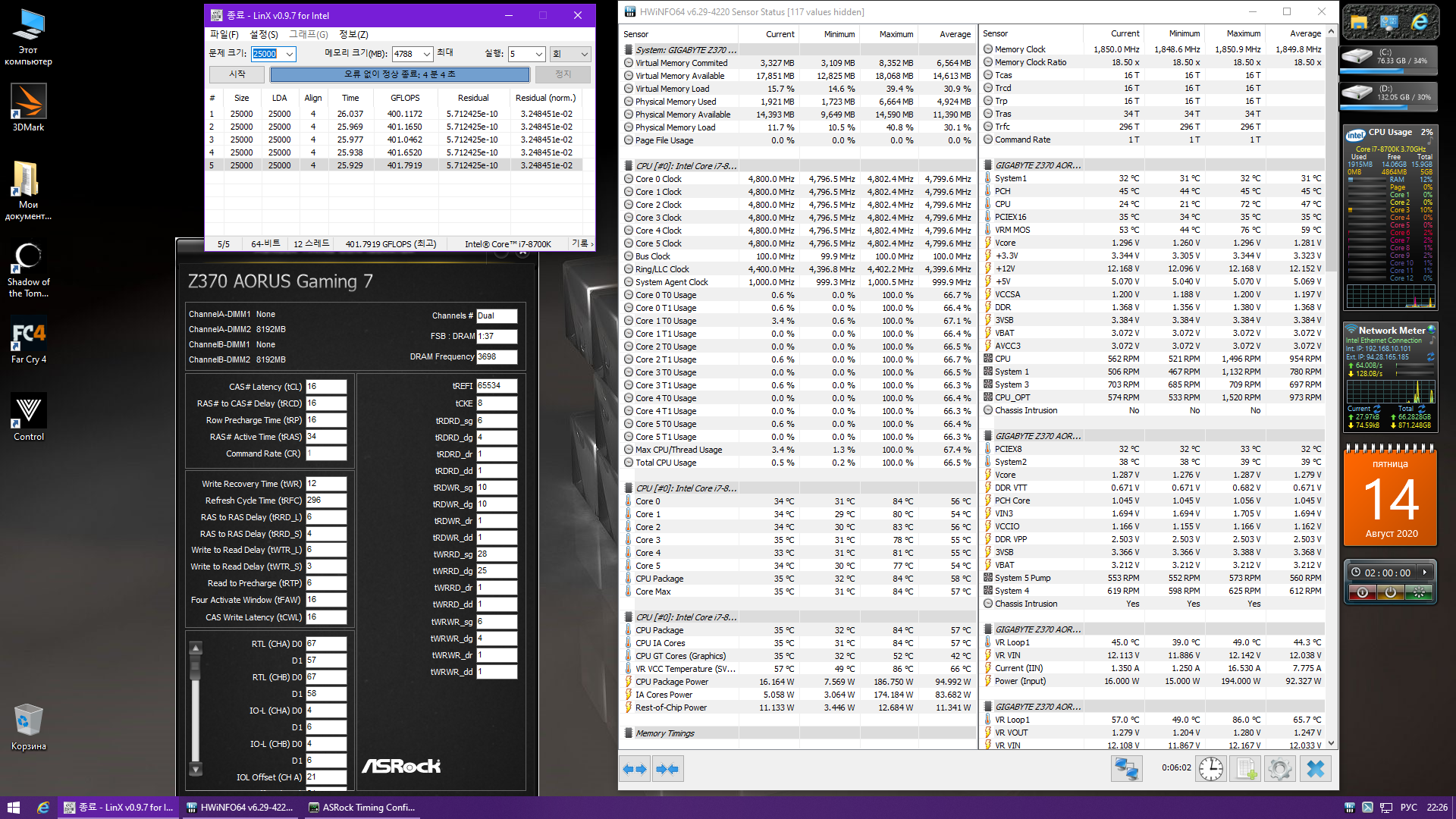Click the CAS# Latency (tCL) value field
Screen dimensions: 1456x819
[326, 387]
